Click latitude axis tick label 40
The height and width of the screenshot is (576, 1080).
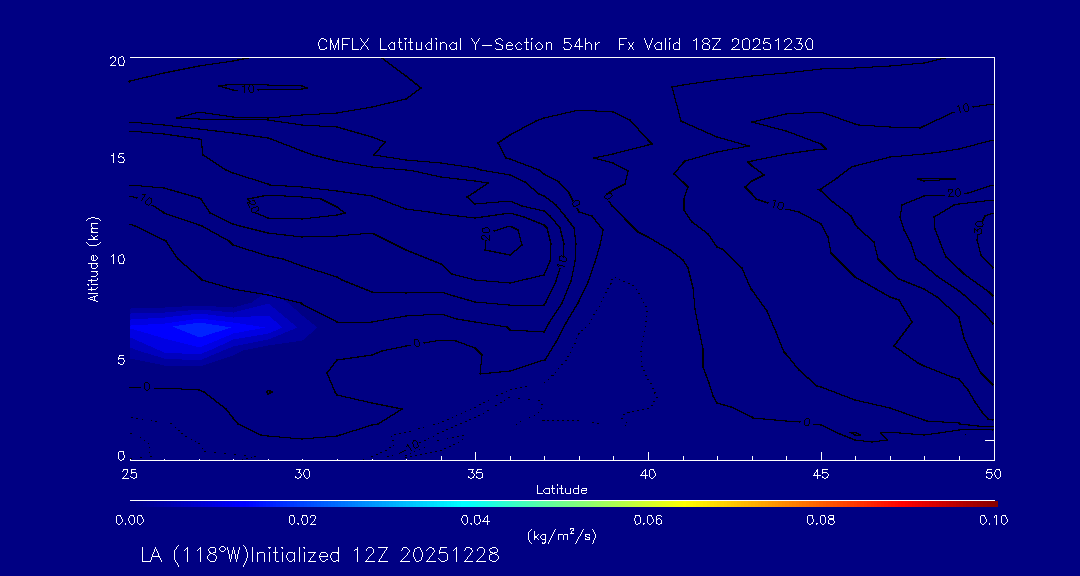point(648,475)
